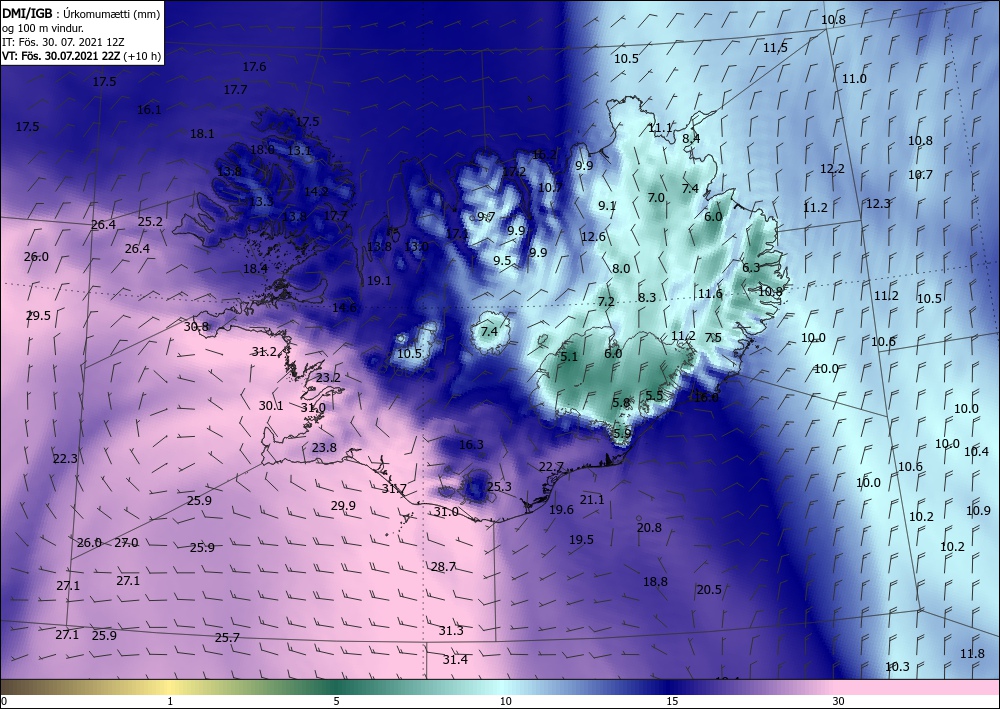Click the map value 19.6
1000x709 pixels.
[x=561, y=509]
